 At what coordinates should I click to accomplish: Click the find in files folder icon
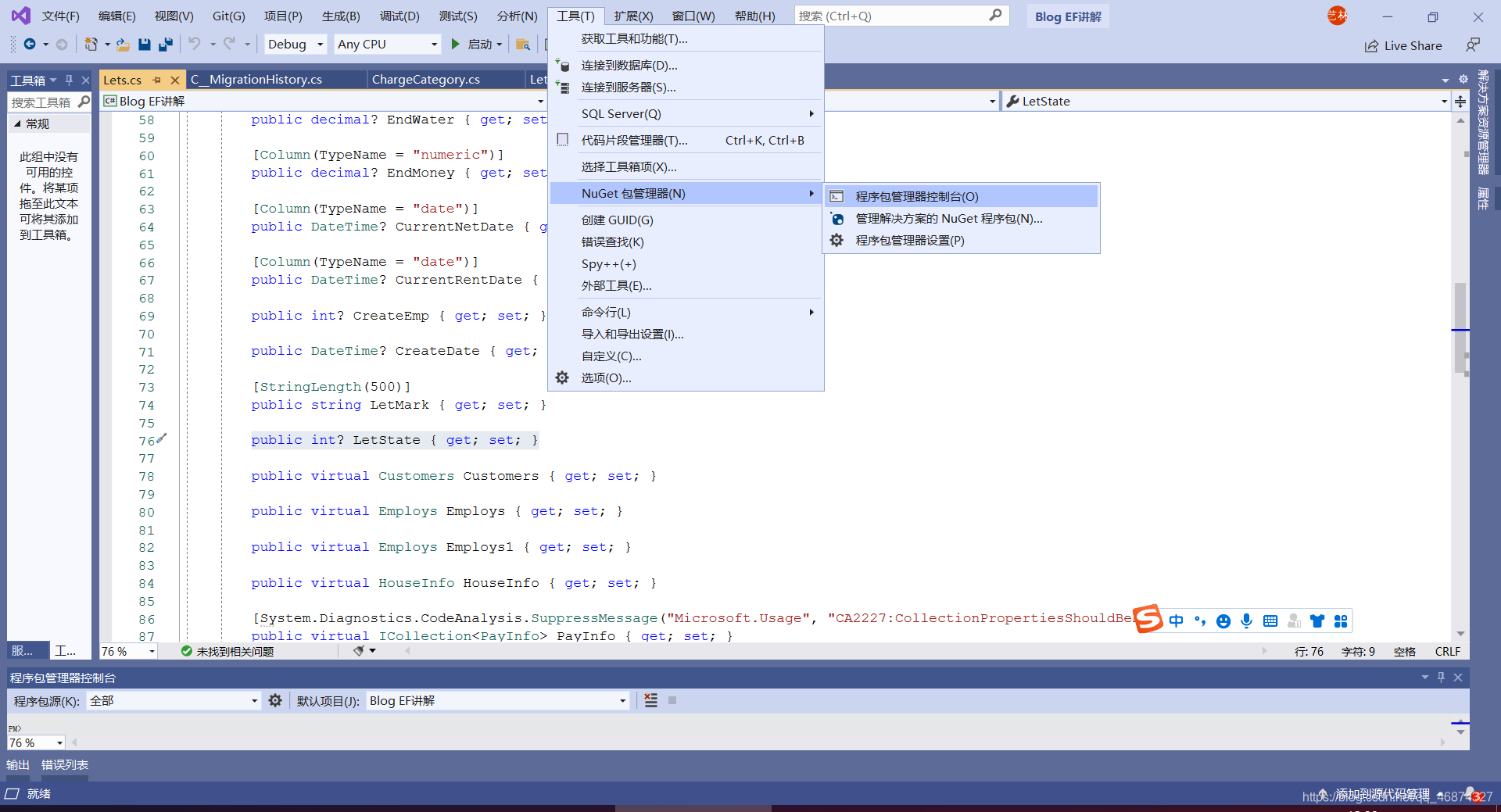pos(523,45)
